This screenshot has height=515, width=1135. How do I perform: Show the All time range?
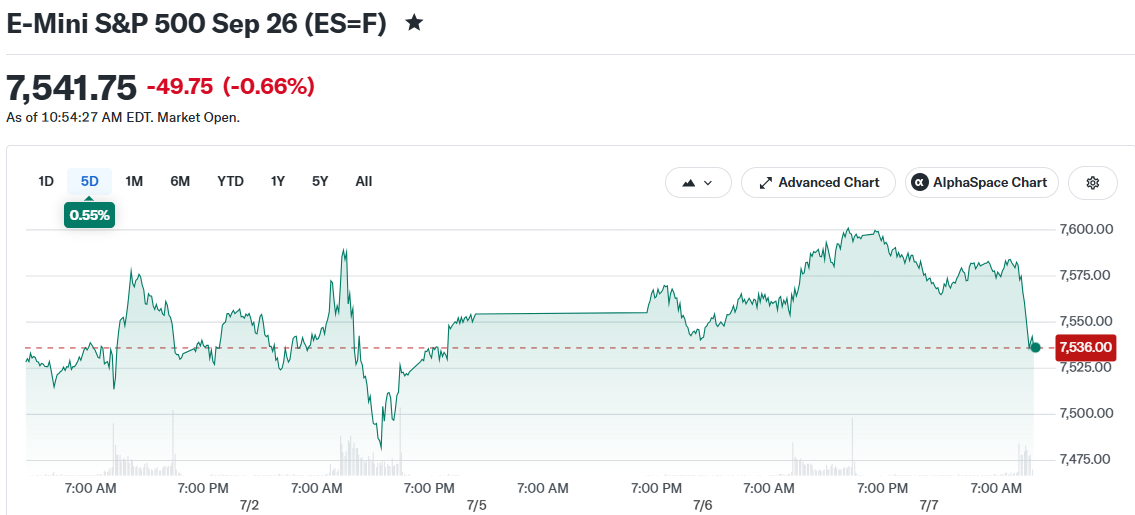coord(364,181)
